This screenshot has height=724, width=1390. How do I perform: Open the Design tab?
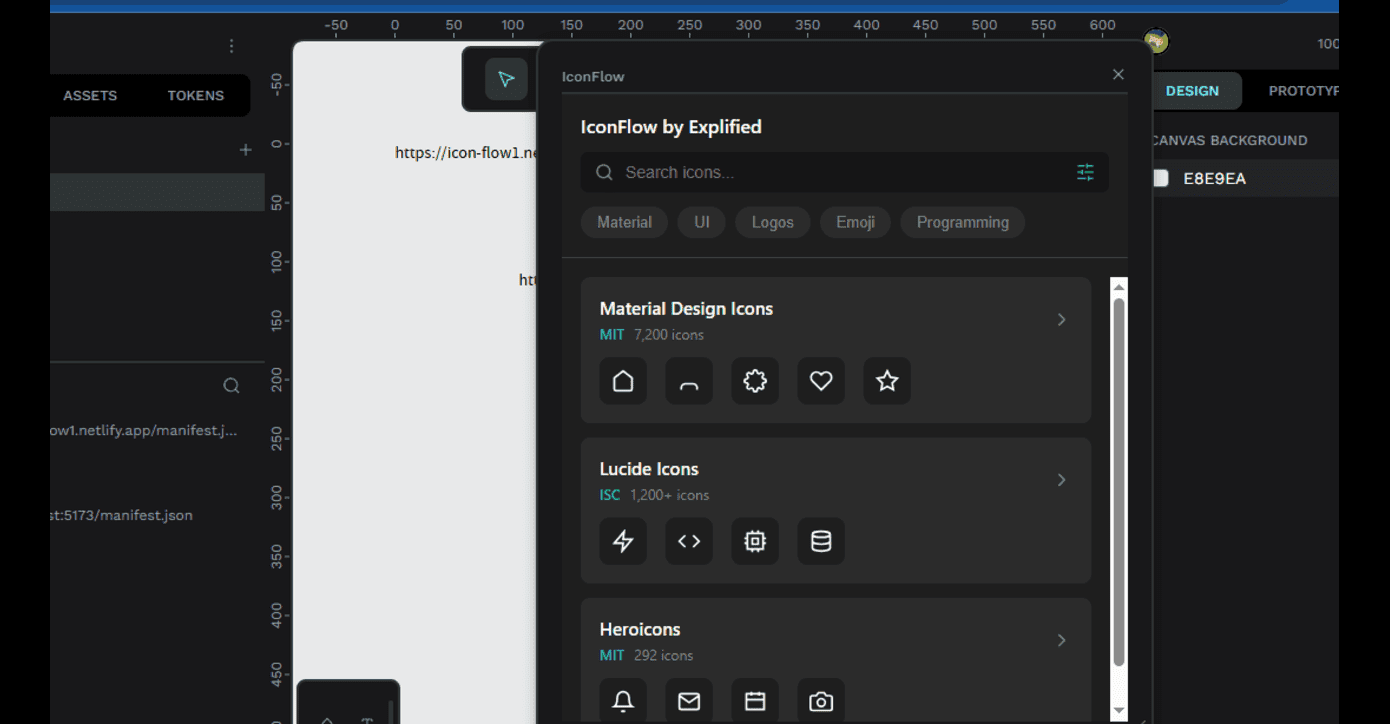1192,91
